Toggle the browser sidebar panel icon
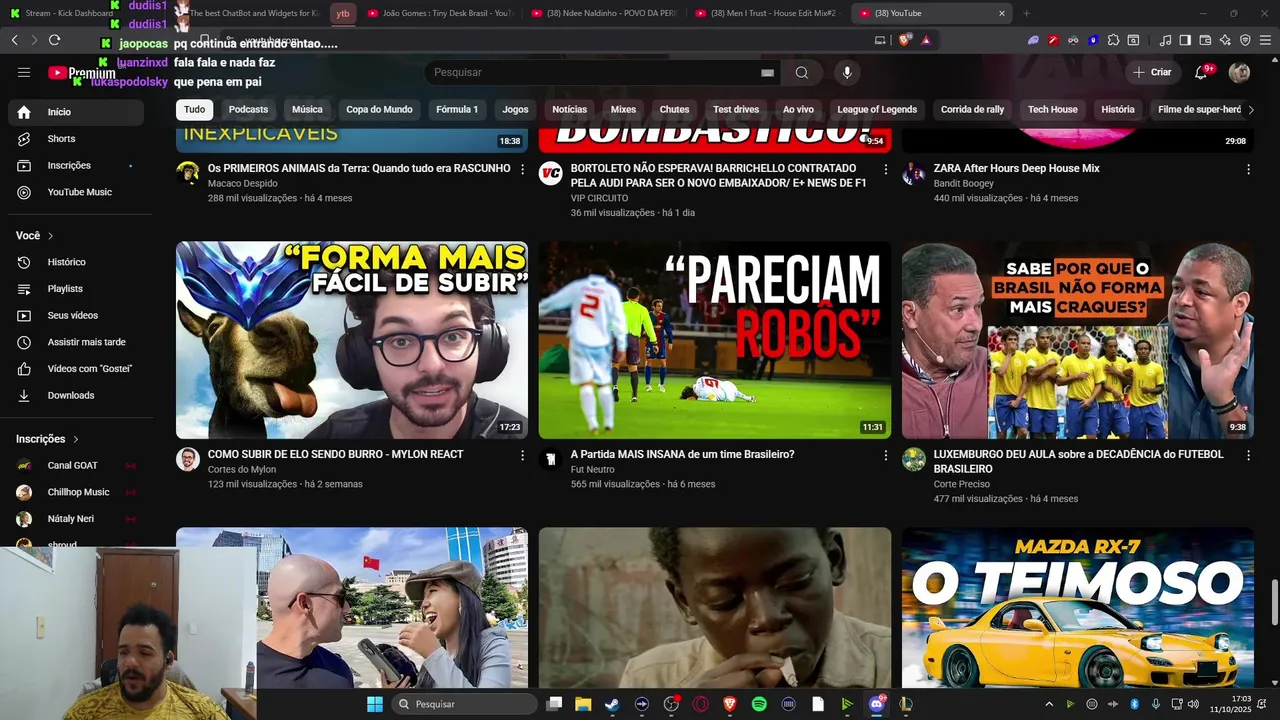This screenshot has width=1280, height=720. point(1185,40)
